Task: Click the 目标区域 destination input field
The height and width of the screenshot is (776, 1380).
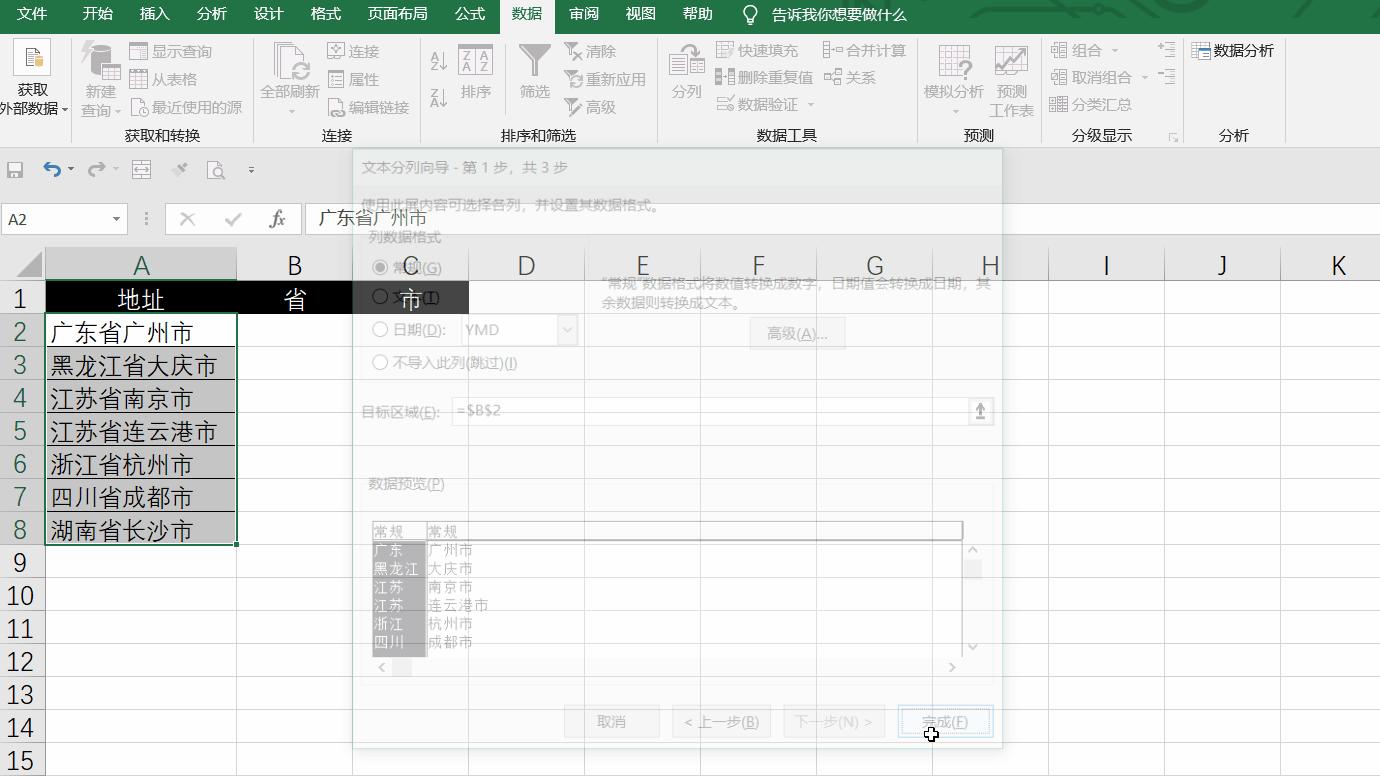Action: (x=709, y=411)
